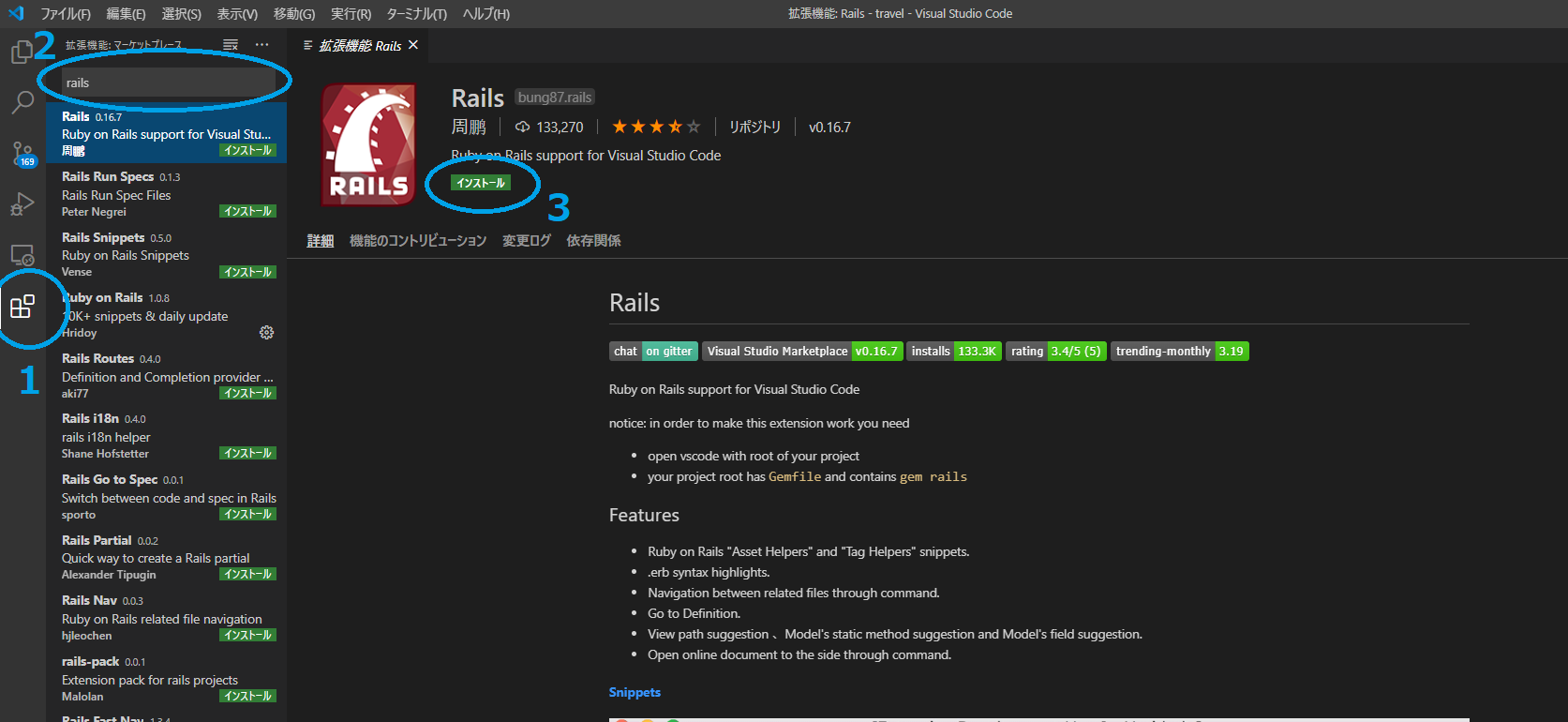Viewport: 1568px width, 722px height.
Task: Install the Rails Nav extension
Action: [247, 635]
